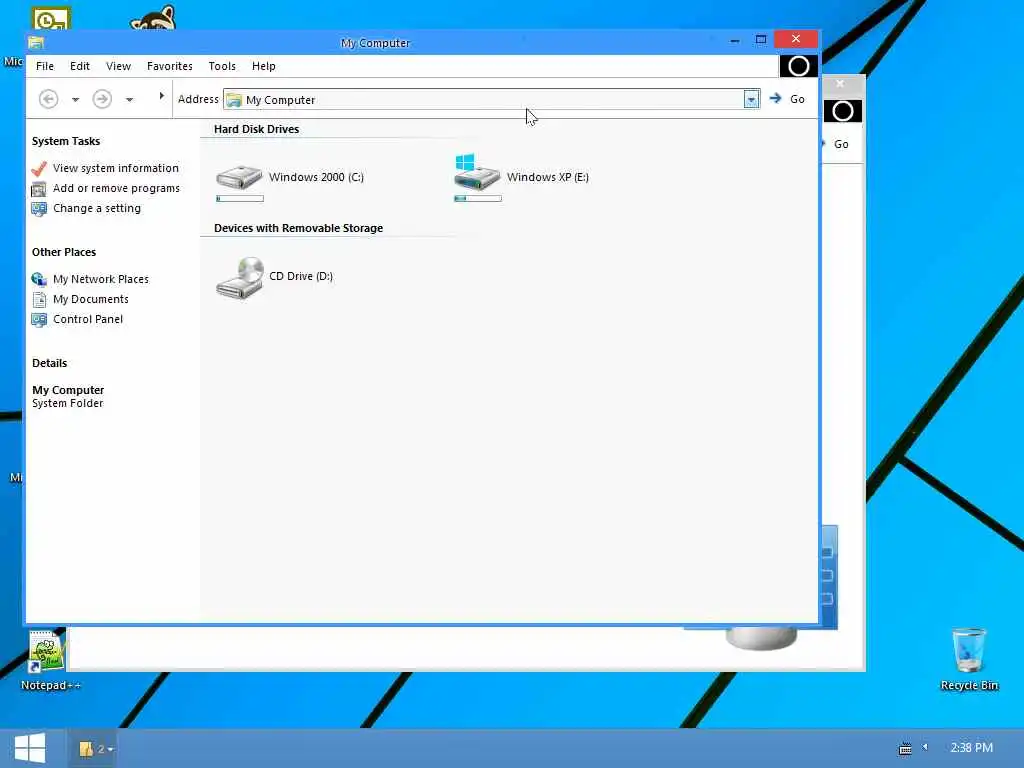Viewport: 1024px width, 768px height.
Task: Minimize the My Computer window
Action: click(x=735, y=40)
